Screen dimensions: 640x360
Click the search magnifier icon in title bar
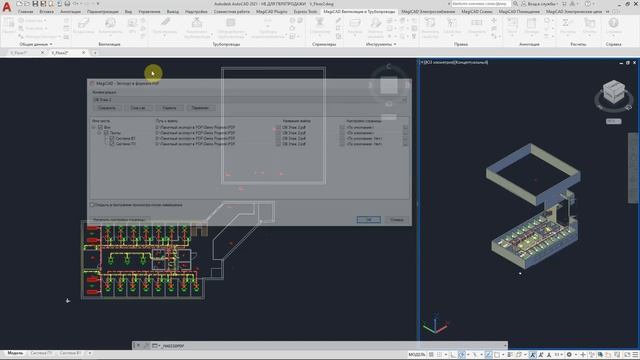click(x=515, y=4)
